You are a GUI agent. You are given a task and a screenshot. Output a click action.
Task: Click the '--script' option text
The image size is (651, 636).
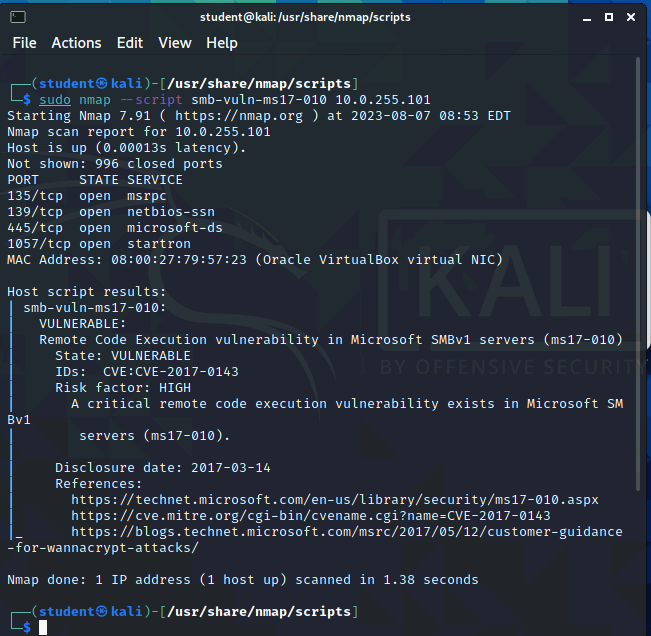151,100
